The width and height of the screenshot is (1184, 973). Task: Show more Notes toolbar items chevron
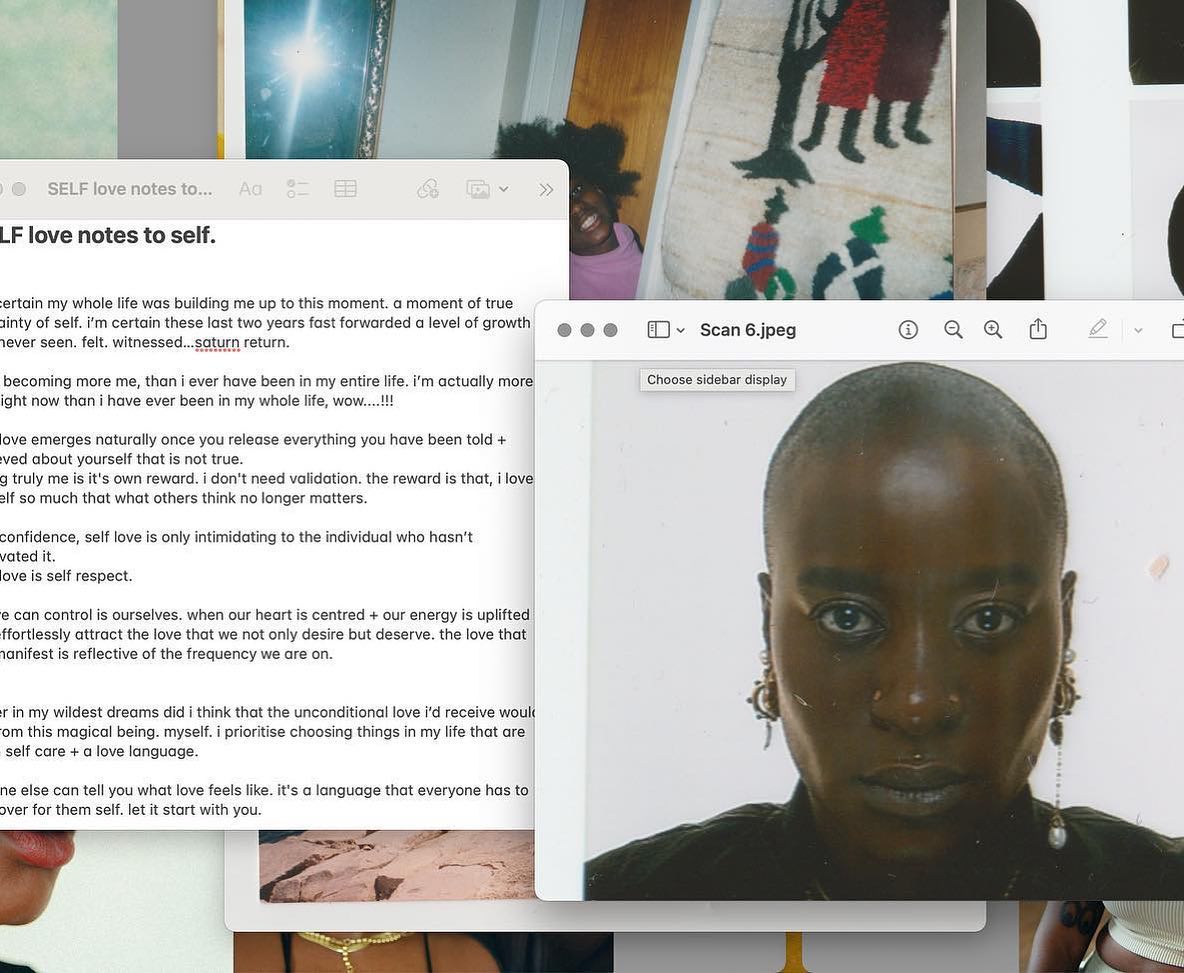click(x=546, y=189)
